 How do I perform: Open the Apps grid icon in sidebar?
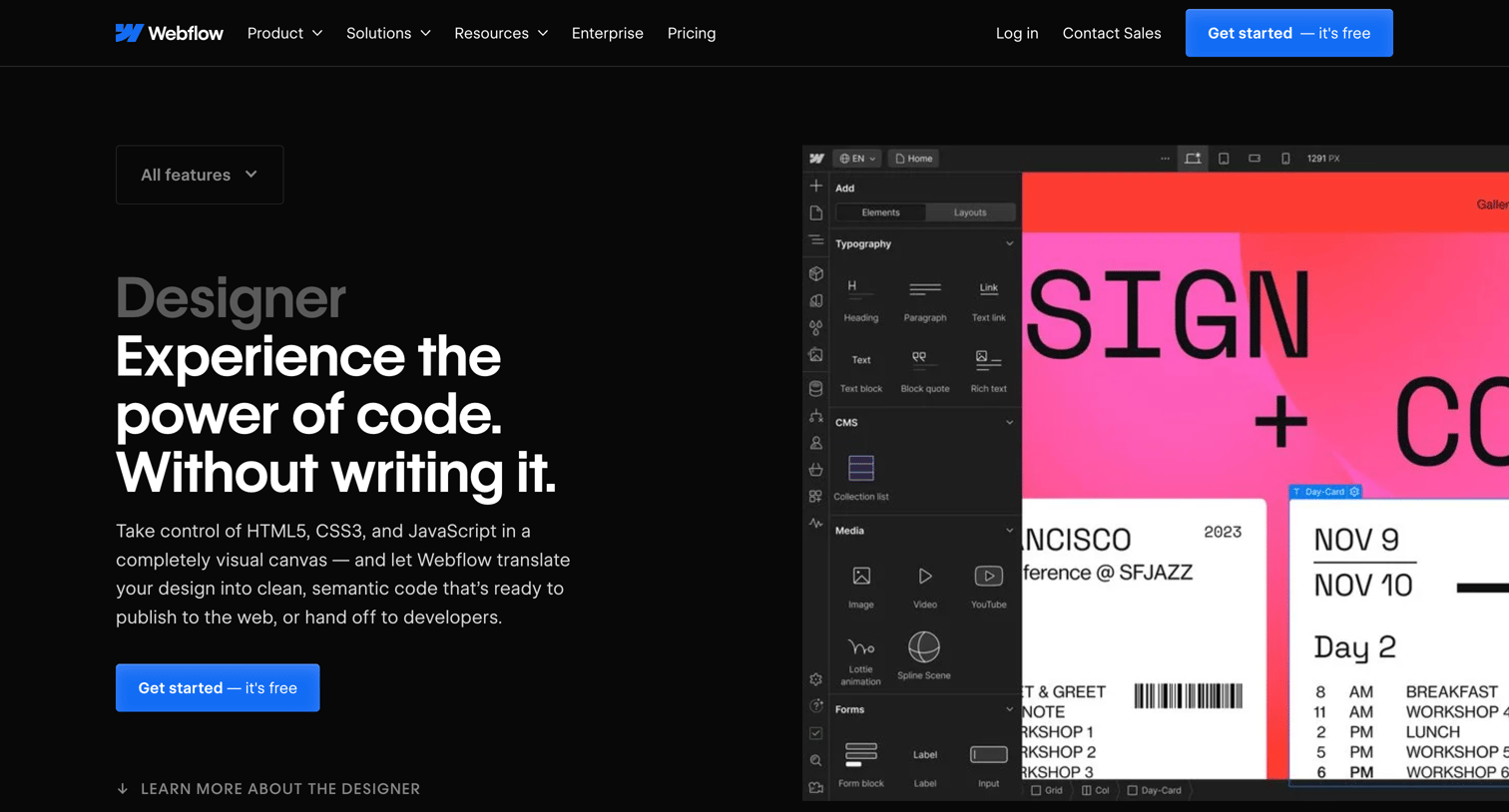click(815, 496)
